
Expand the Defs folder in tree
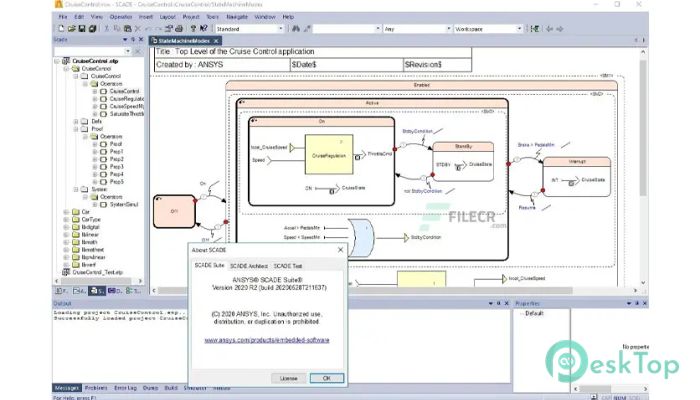76,121
